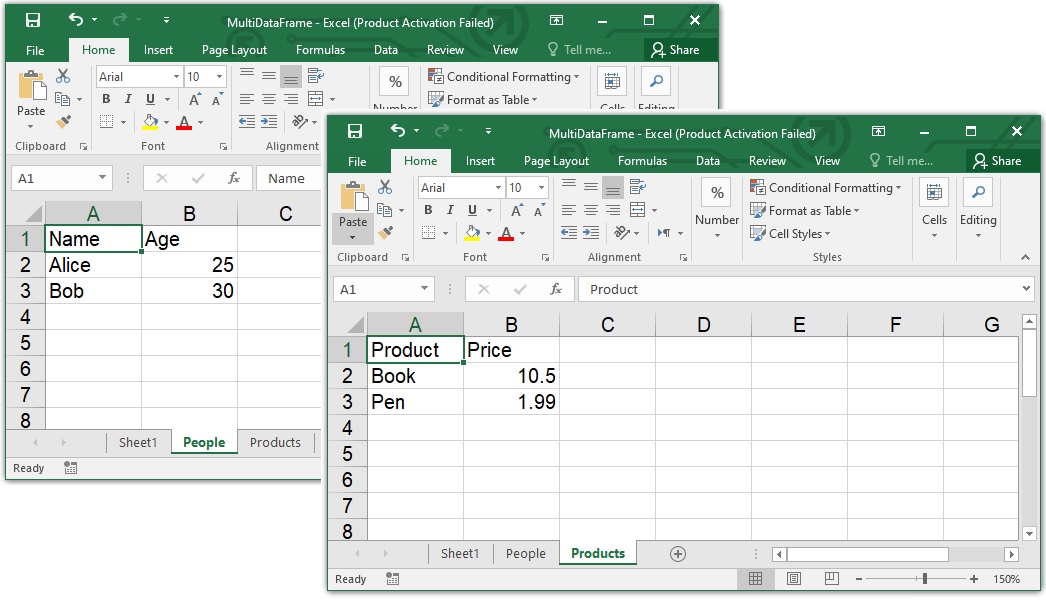Click the Share button

[1003, 160]
